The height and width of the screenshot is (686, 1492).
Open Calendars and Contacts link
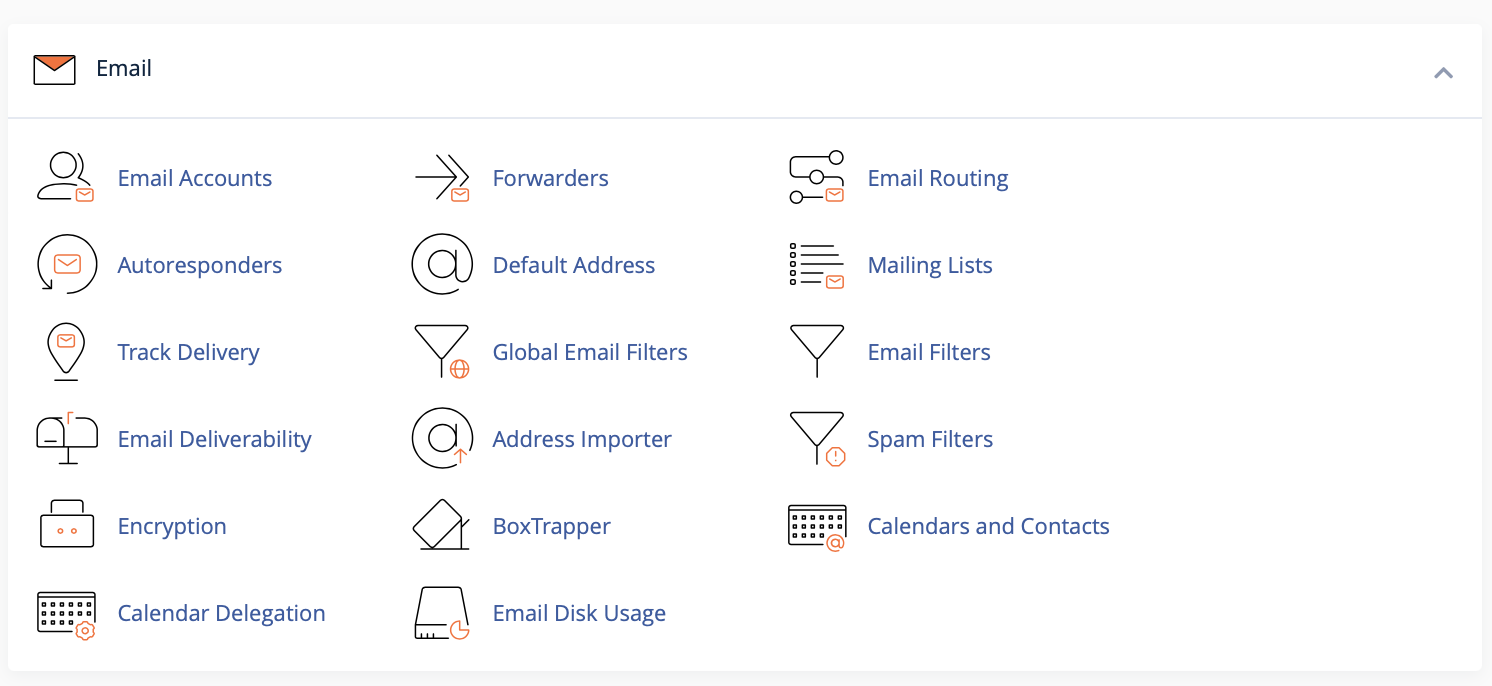coord(989,526)
